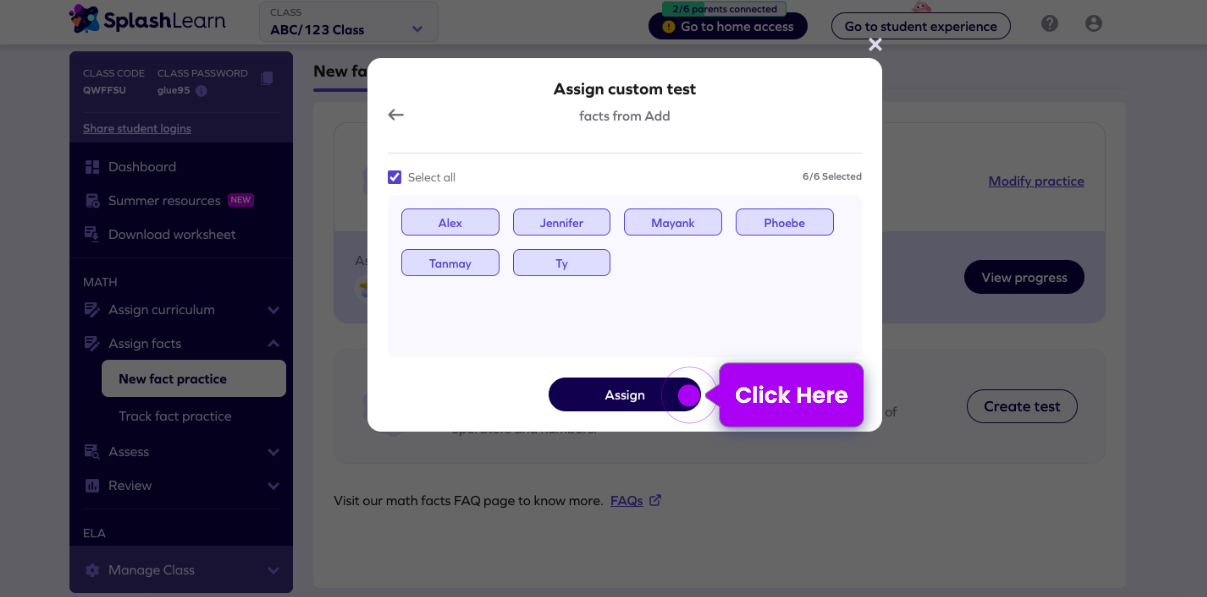Viewport: 1207px width, 597px height.
Task: Select Summer resources menu item
Action: (164, 201)
